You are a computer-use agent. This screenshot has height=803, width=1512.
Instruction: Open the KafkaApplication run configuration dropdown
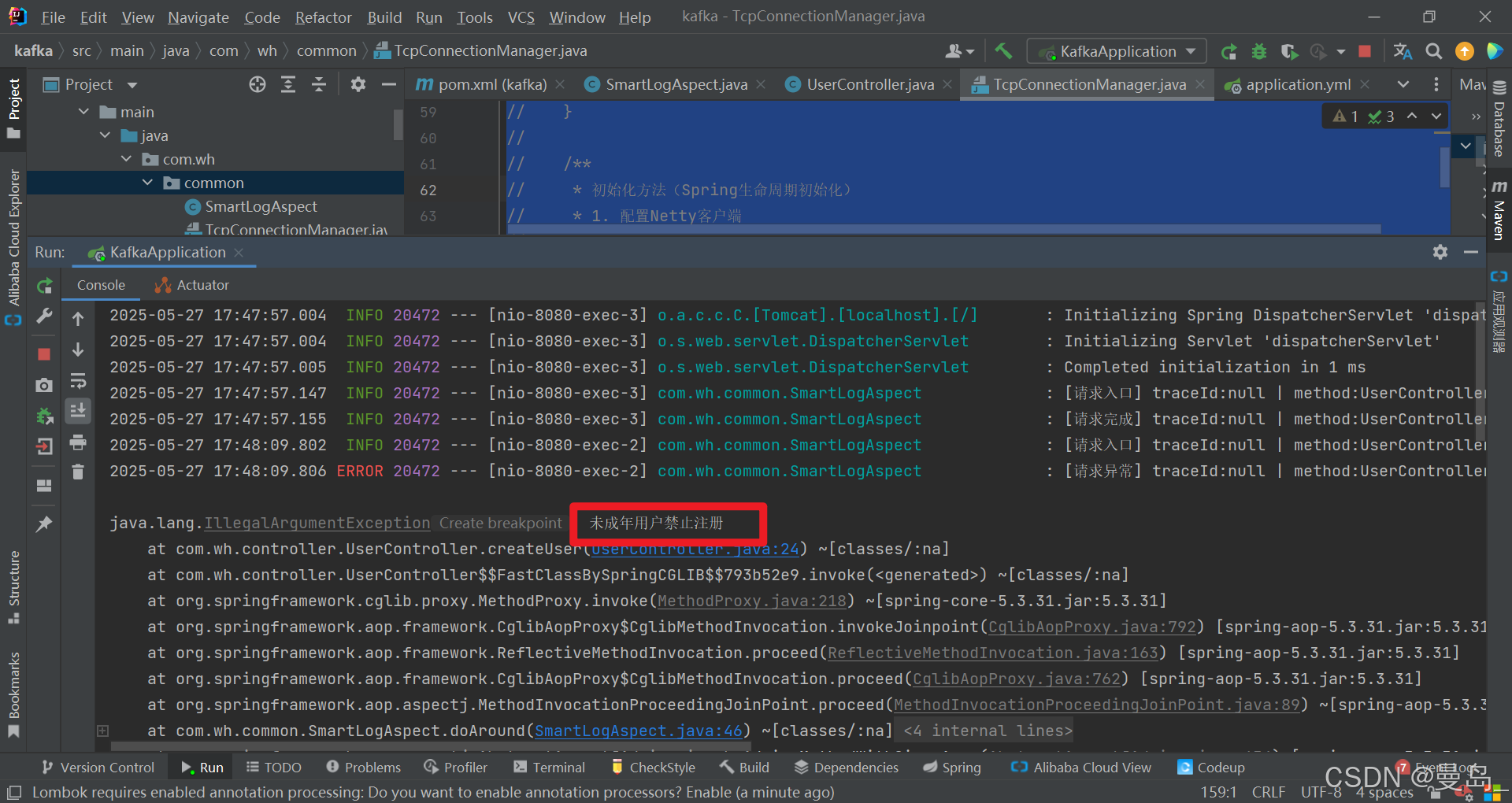[x=1117, y=52]
